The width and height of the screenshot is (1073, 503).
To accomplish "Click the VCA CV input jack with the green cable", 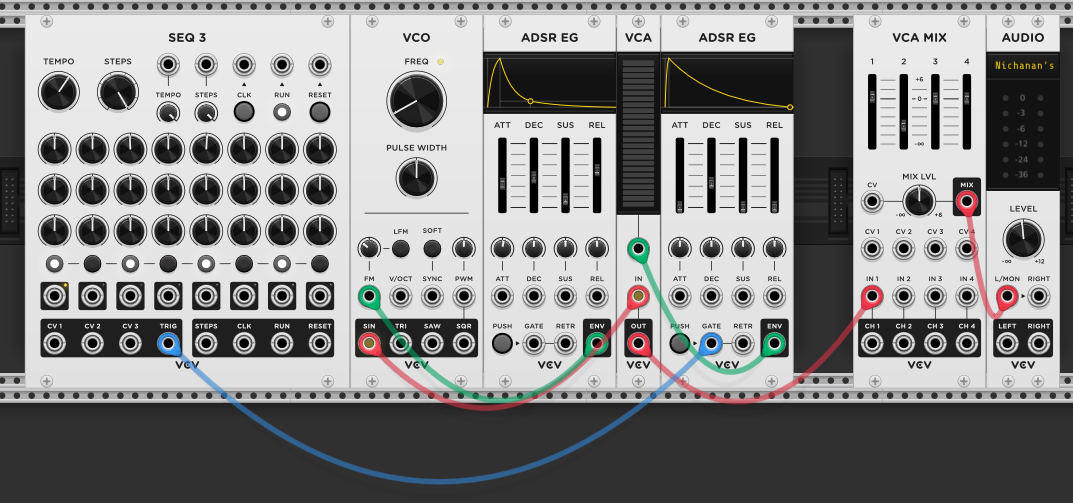I will [x=638, y=250].
